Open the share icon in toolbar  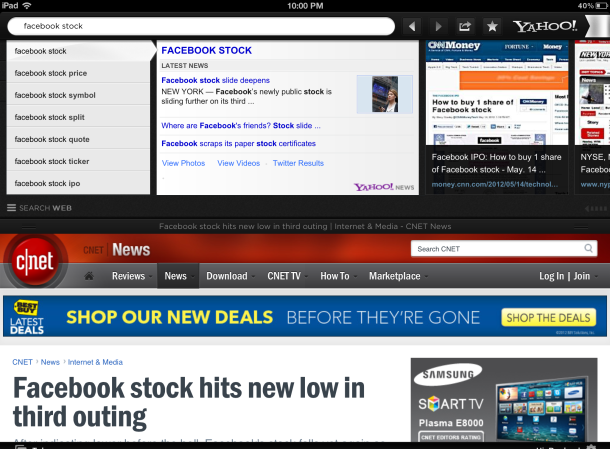pyautogui.click(x=465, y=26)
